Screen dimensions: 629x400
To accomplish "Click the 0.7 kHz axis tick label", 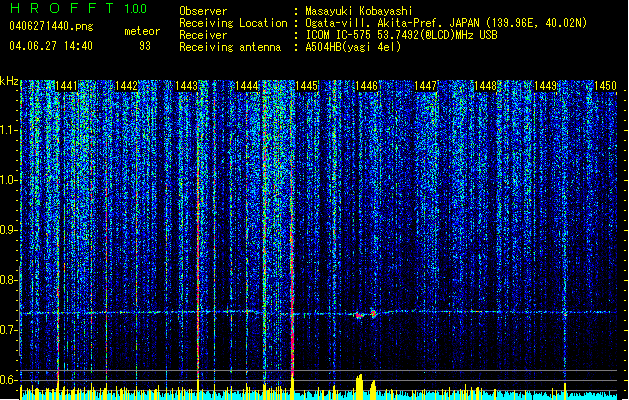I will 9,330.
